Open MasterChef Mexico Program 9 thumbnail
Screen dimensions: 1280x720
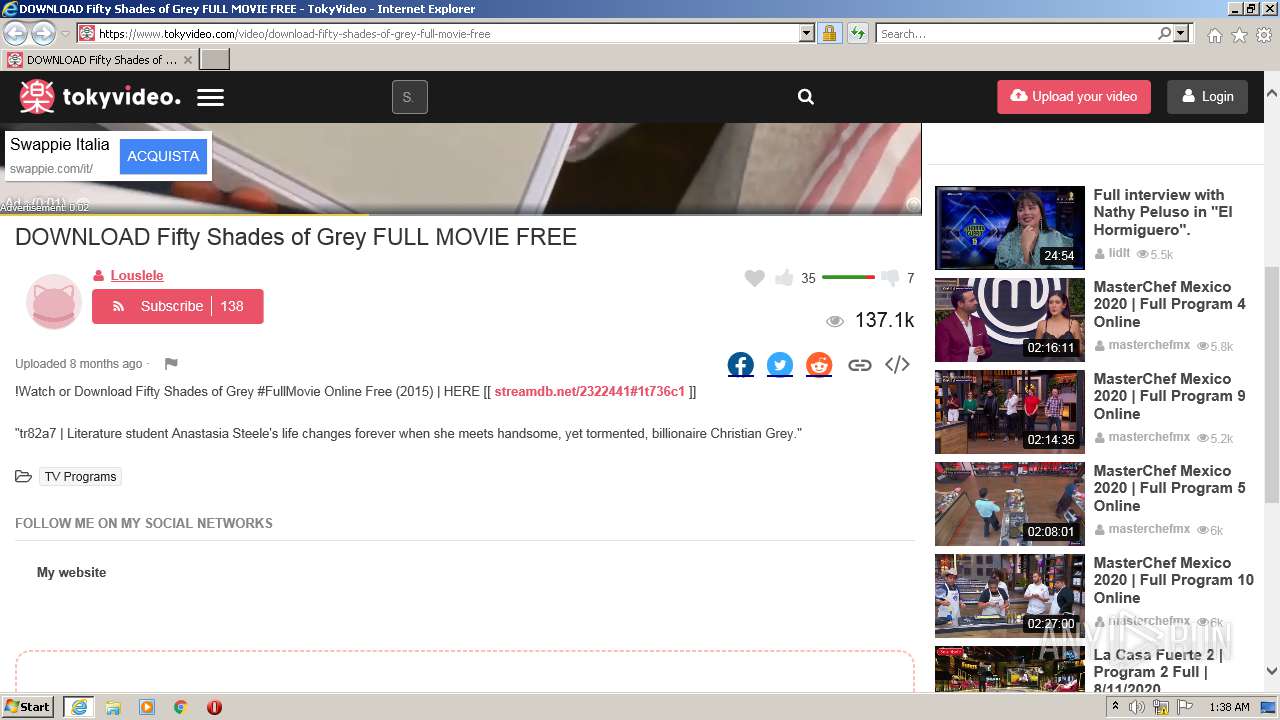1009,411
